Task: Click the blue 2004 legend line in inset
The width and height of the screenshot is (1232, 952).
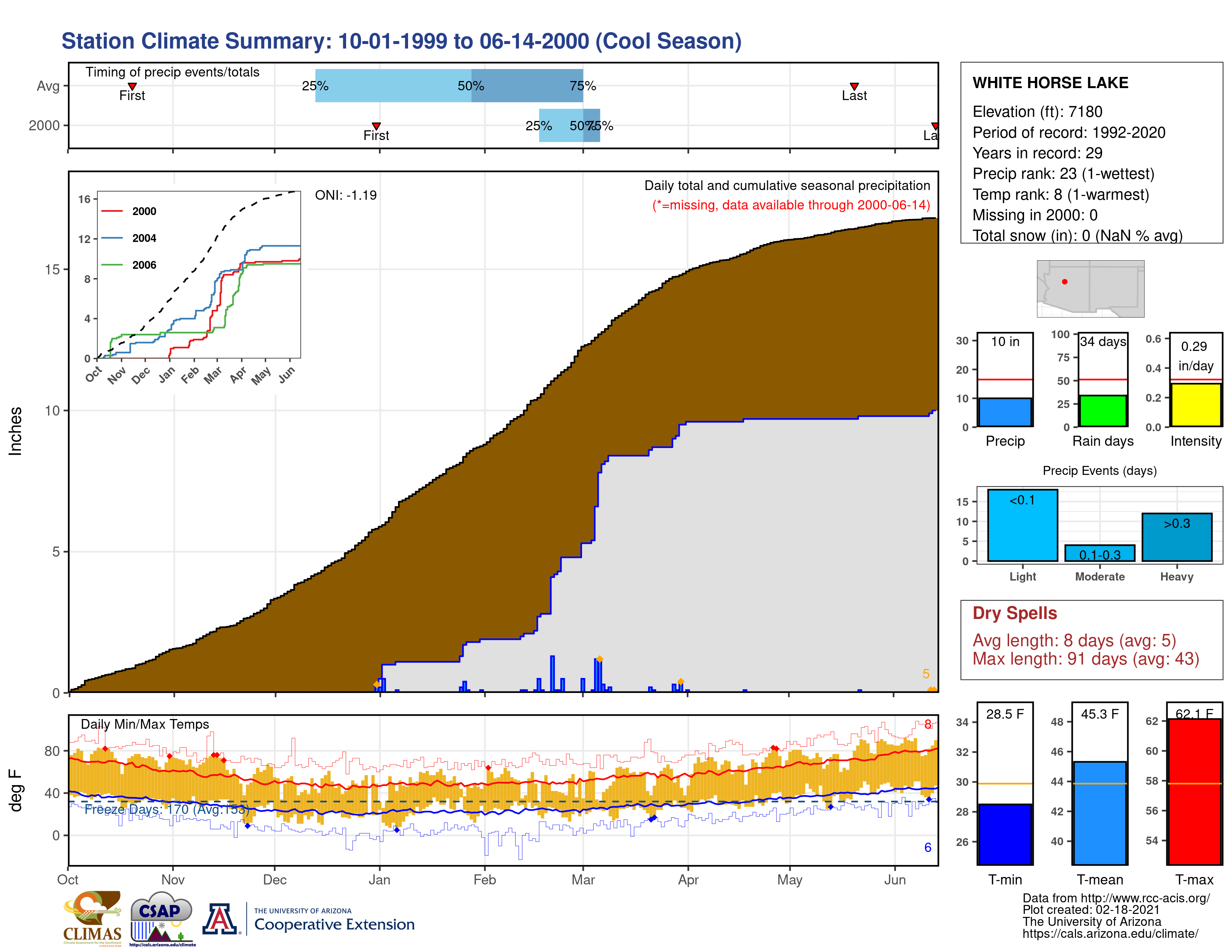Action: click(112, 238)
